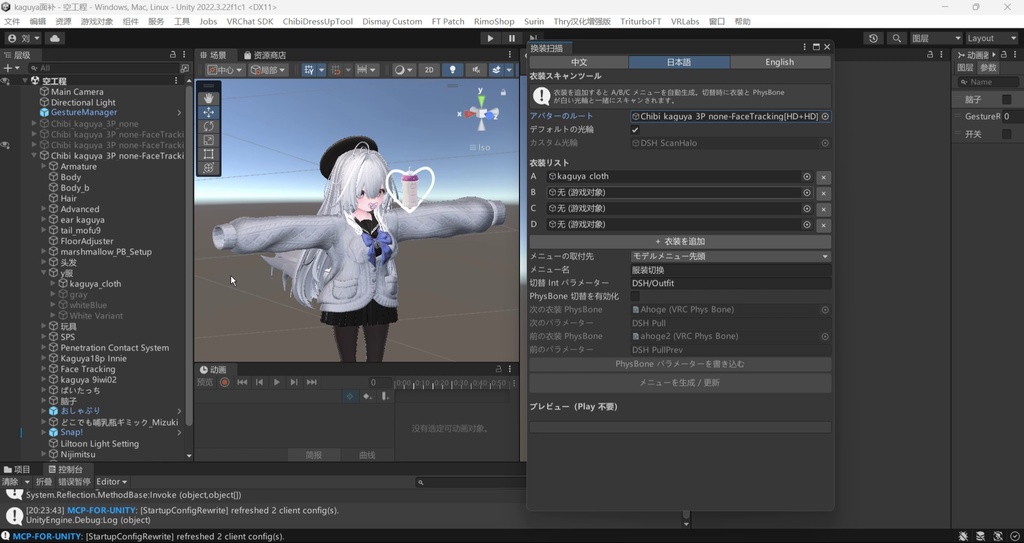
Task: Click the scene orientation gizmo
Action: pyautogui.click(x=481, y=113)
